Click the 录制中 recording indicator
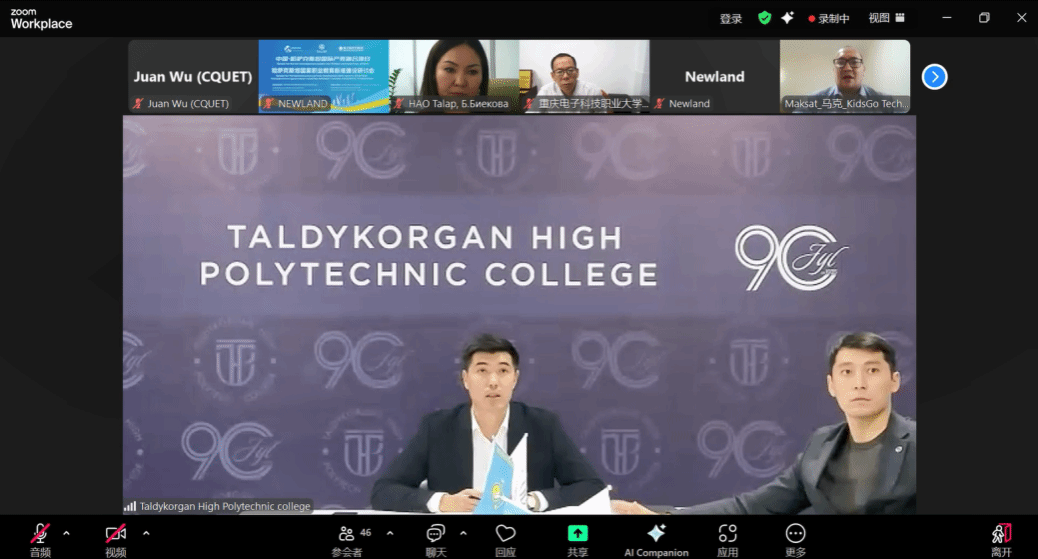The height and width of the screenshot is (559, 1038). 829,18
